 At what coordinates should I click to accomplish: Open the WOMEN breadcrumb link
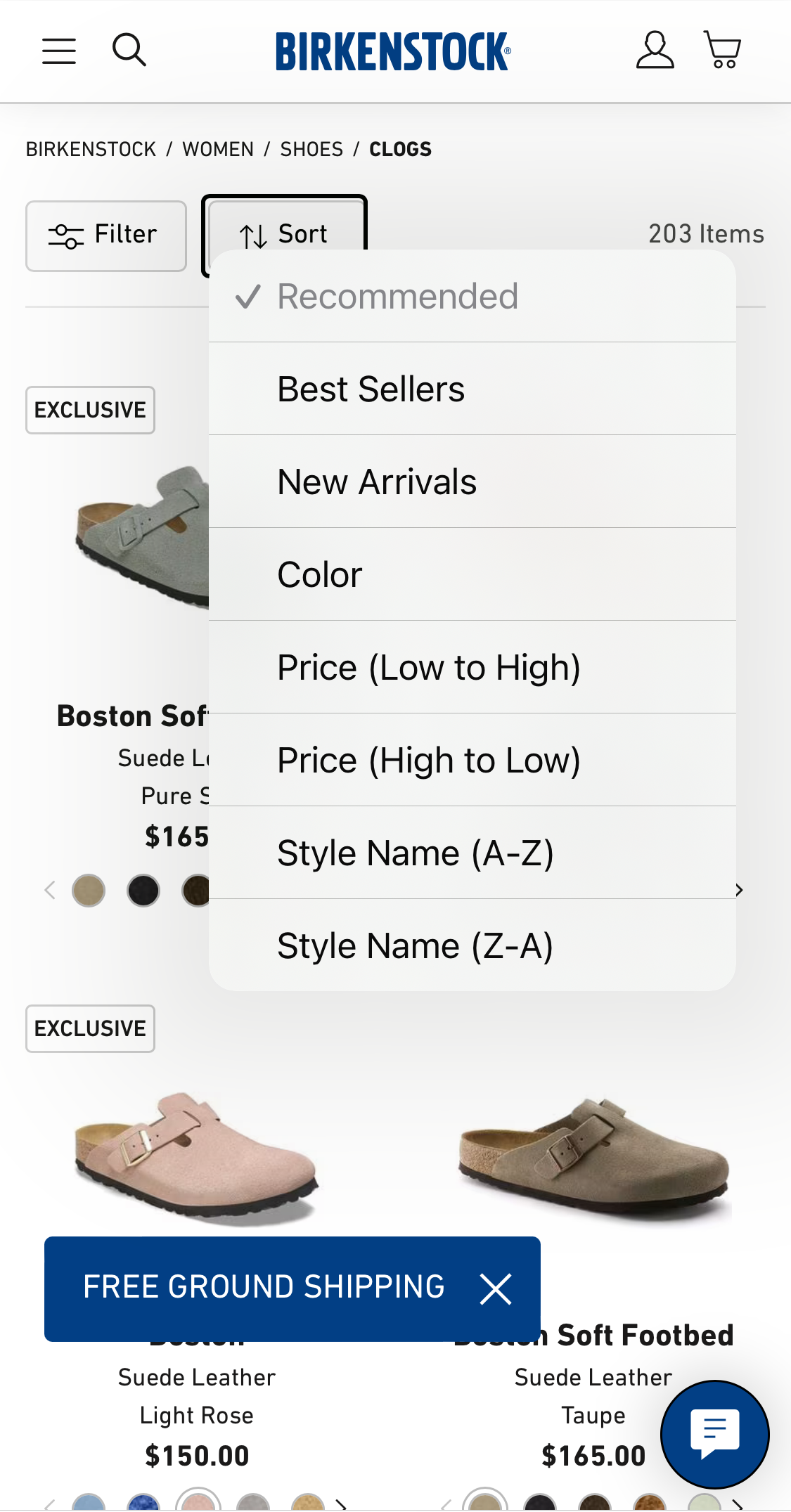point(217,149)
